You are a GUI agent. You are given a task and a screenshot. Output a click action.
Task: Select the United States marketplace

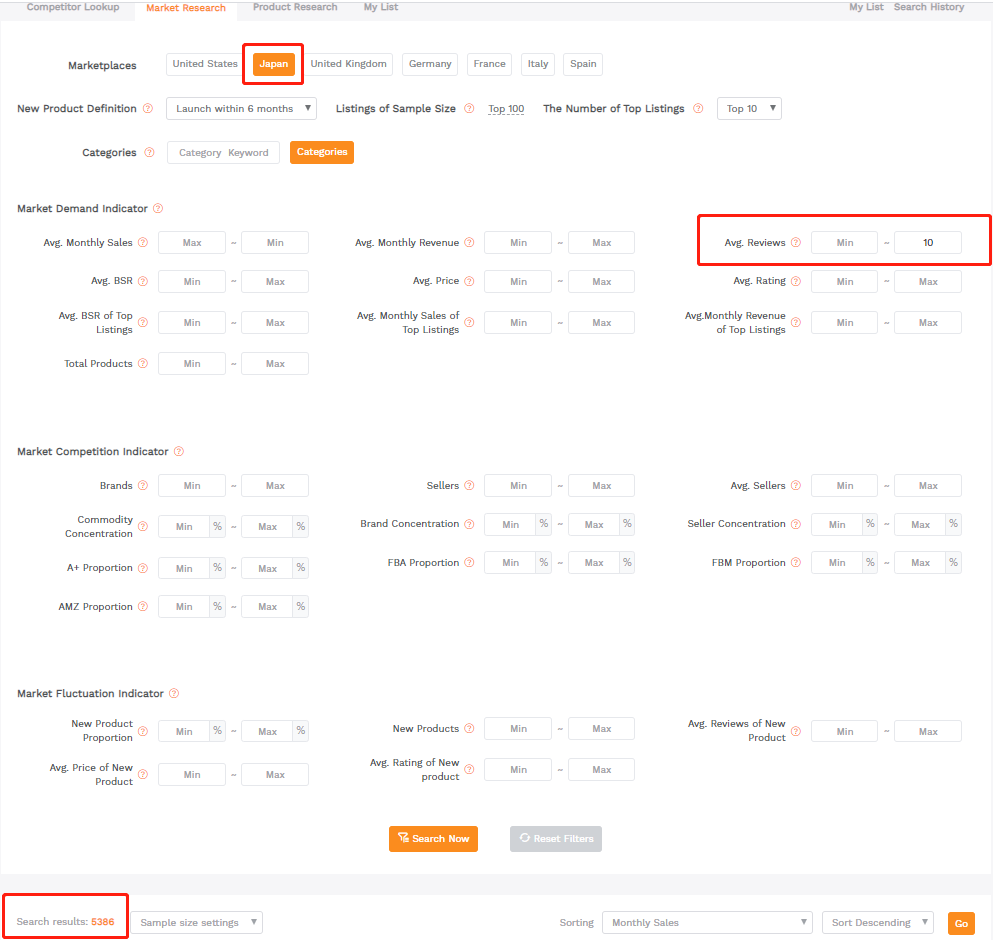(205, 64)
